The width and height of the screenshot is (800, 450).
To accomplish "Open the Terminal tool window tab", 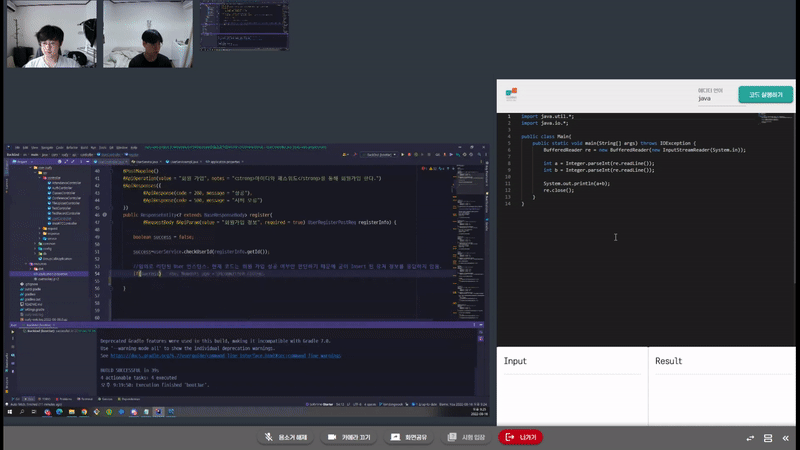I will (85, 399).
